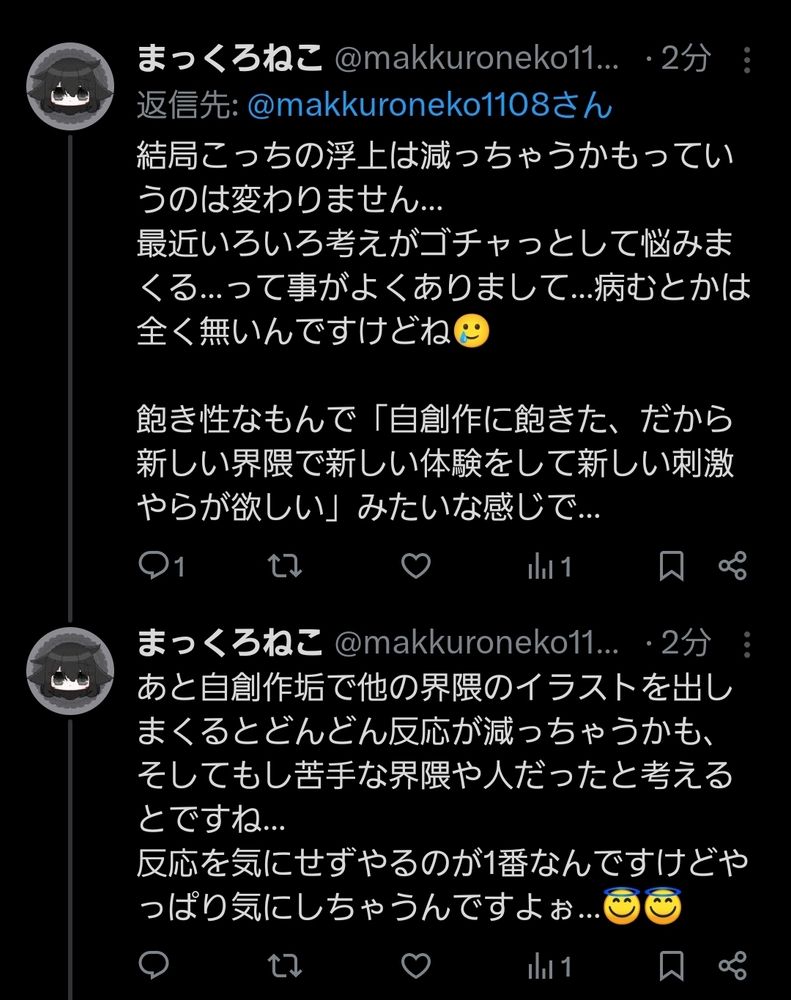The image size is (791, 1000).
Task: Retweet the second tweet
Action: [x=285, y=965]
